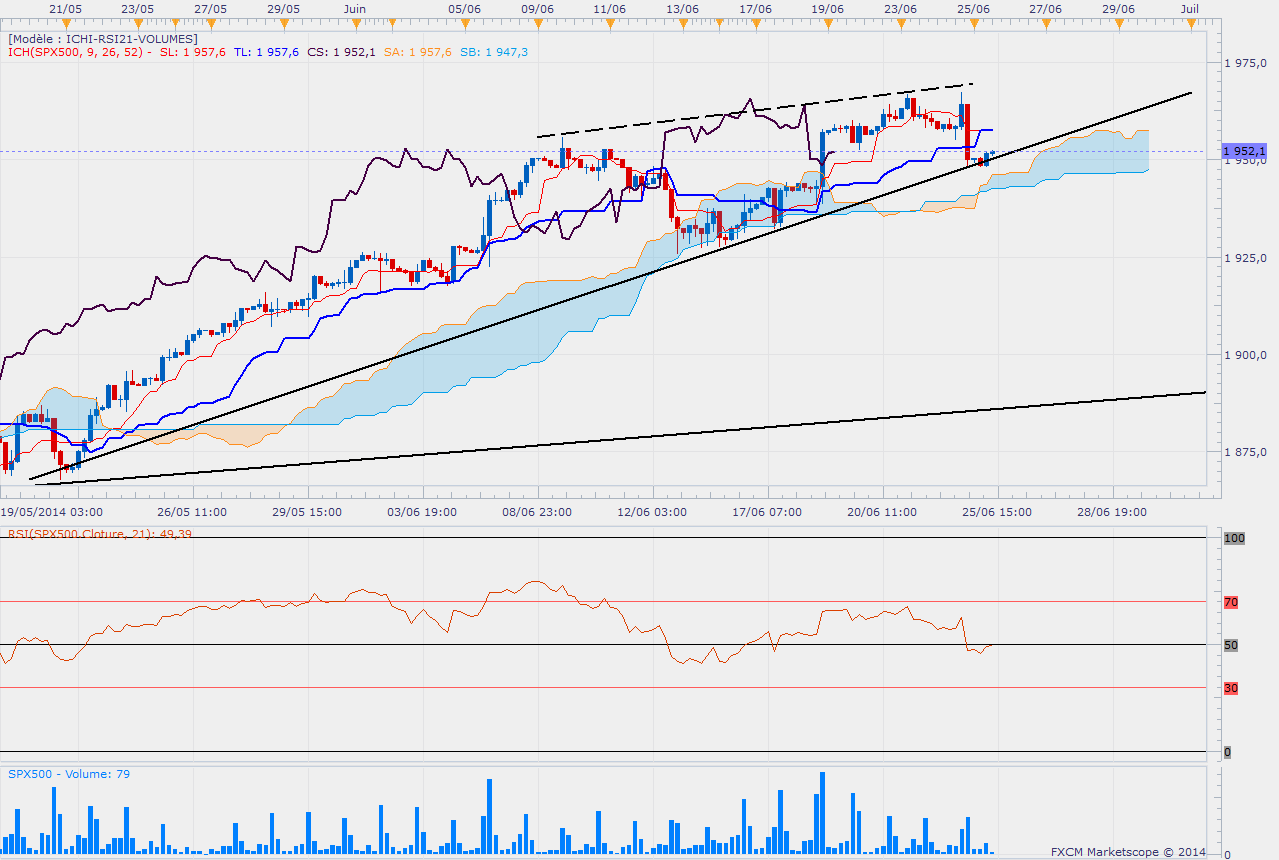Click the light blue SB value label

(494, 52)
